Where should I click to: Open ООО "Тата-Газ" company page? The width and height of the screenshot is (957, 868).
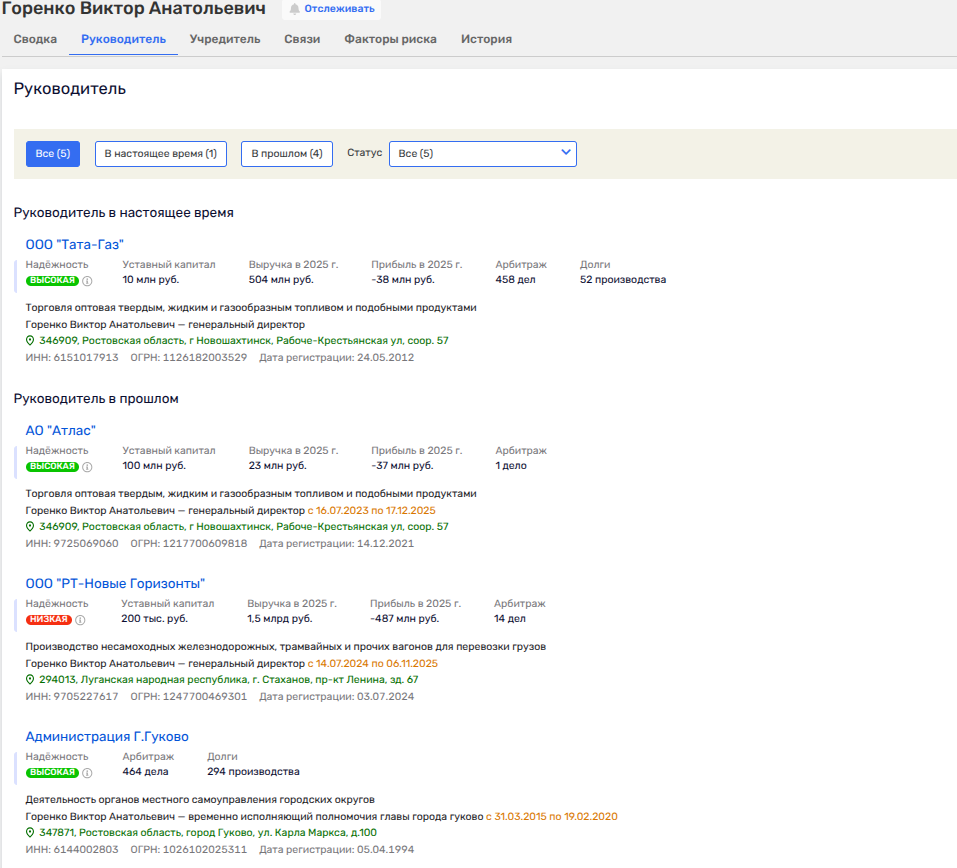pyautogui.click(x=74, y=244)
